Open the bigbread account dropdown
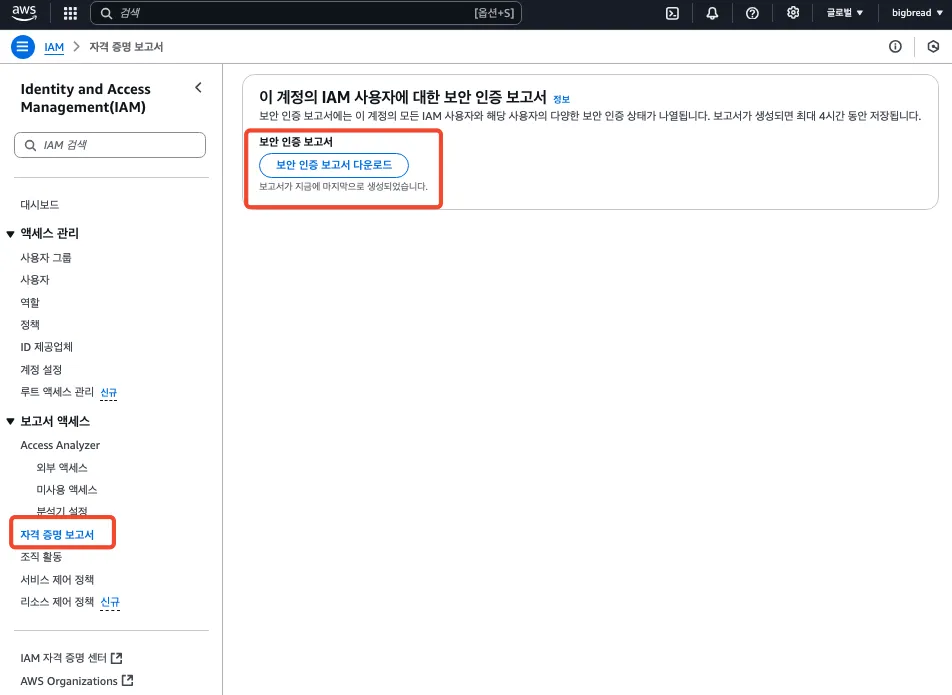 917,13
